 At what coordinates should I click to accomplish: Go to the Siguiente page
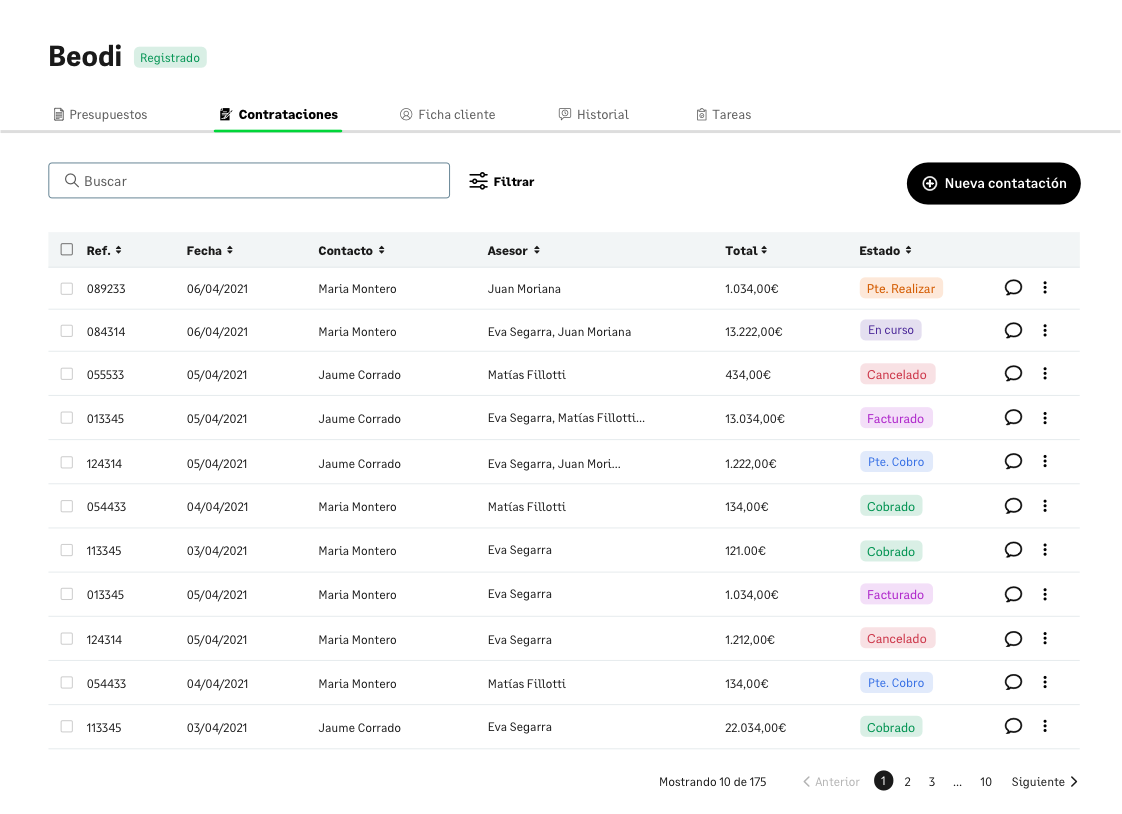(1044, 782)
